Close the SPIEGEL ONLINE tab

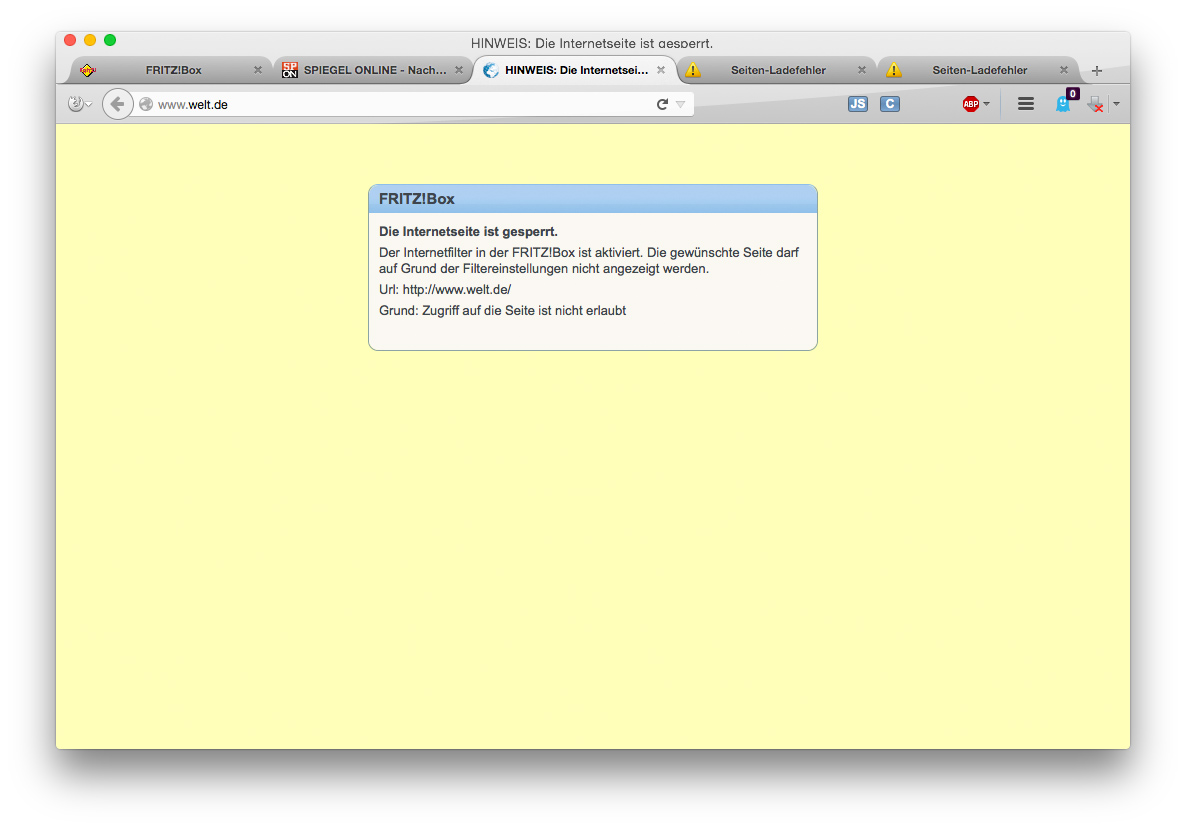point(459,70)
